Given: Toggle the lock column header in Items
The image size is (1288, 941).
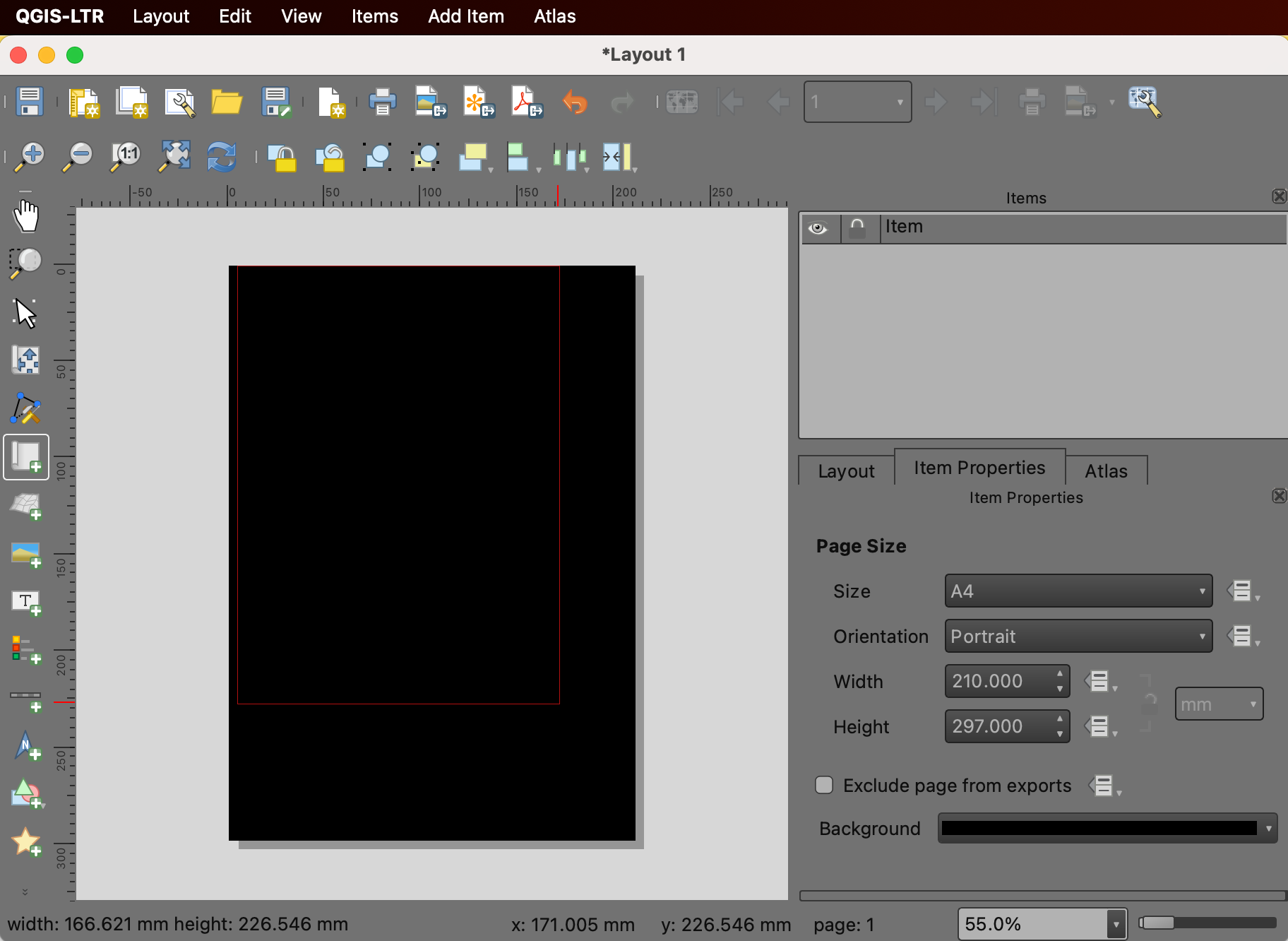Looking at the screenshot, I should [857, 227].
